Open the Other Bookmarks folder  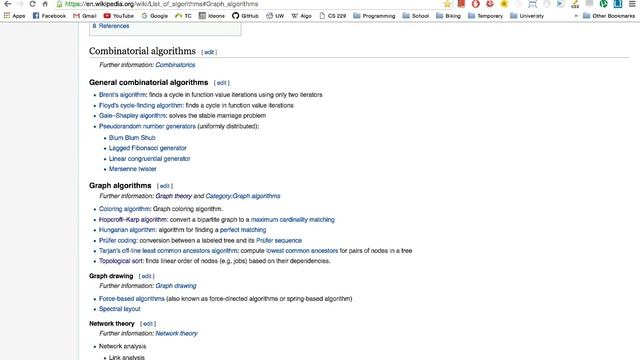coord(609,16)
